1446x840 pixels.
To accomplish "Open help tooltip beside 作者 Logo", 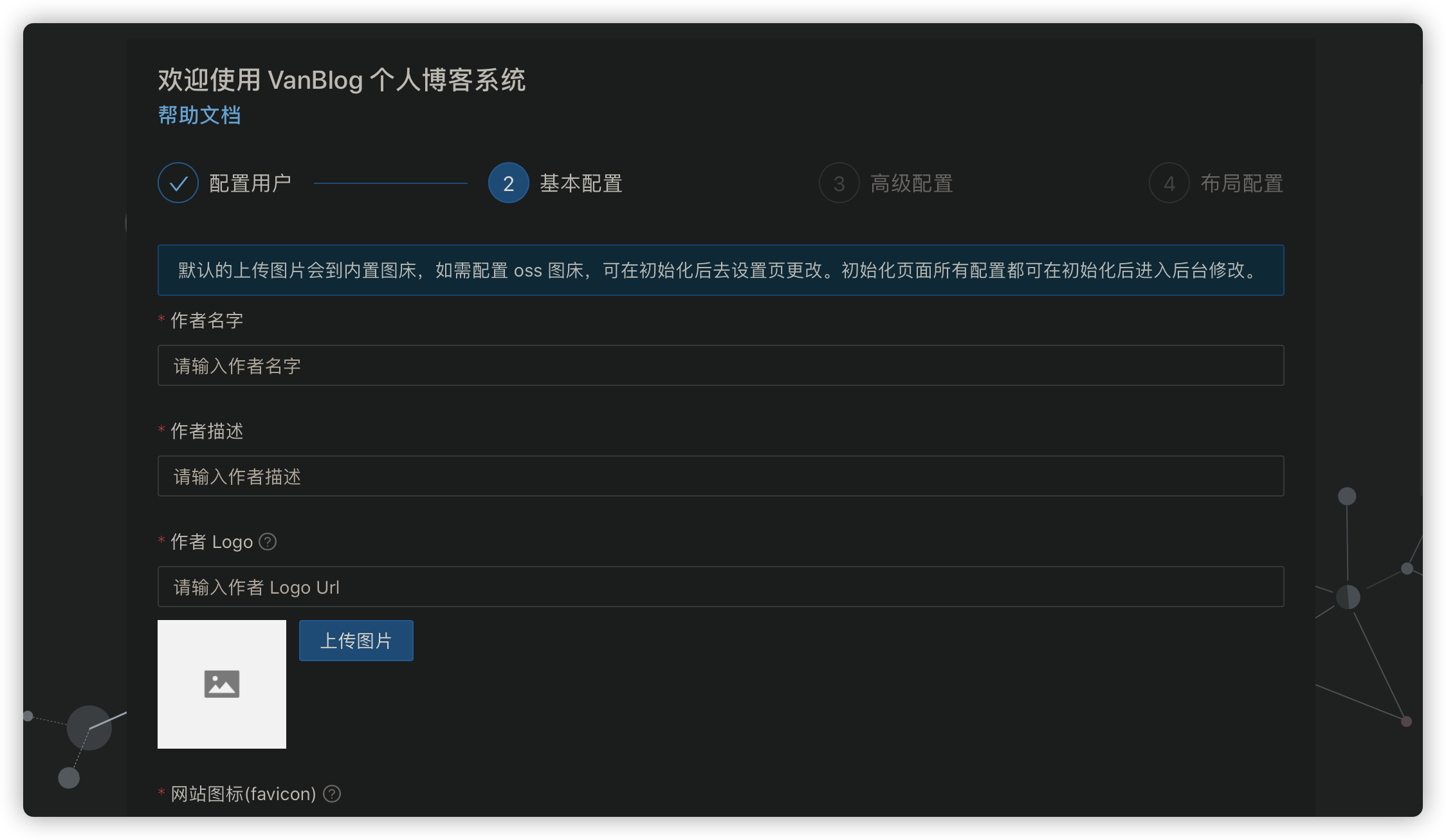I will [x=268, y=542].
